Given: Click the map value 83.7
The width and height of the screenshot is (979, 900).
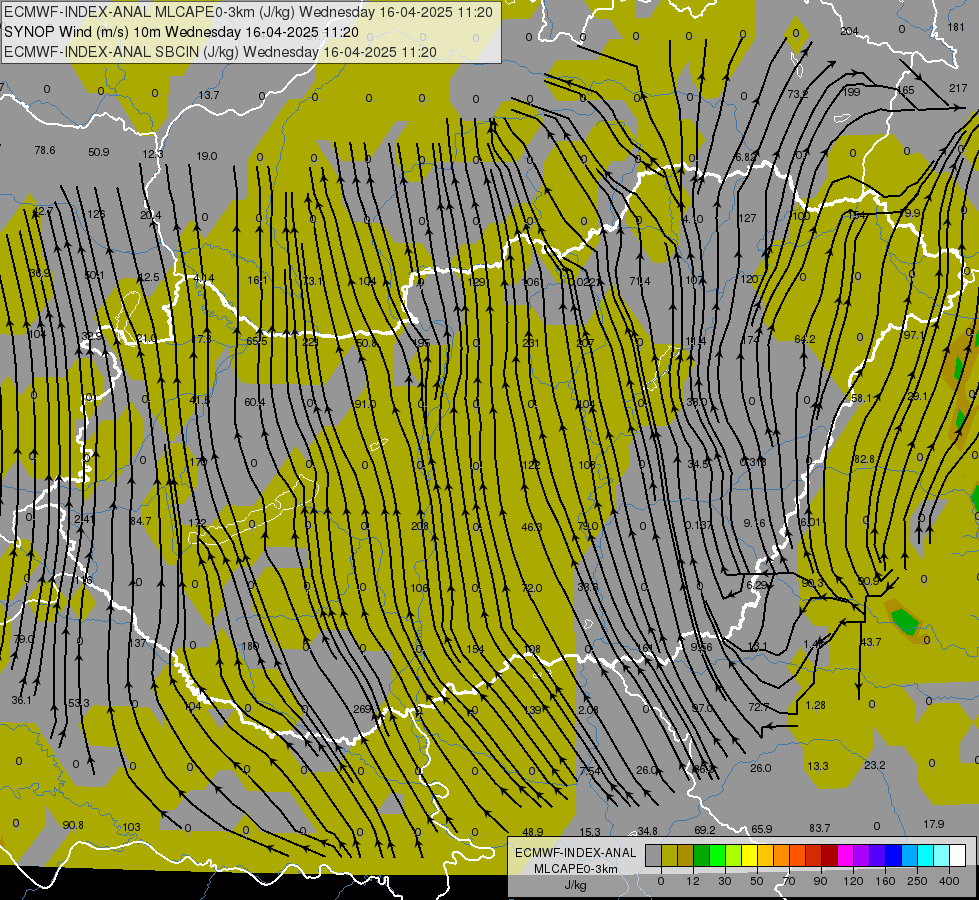Looking at the screenshot, I should tap(820, 828).
